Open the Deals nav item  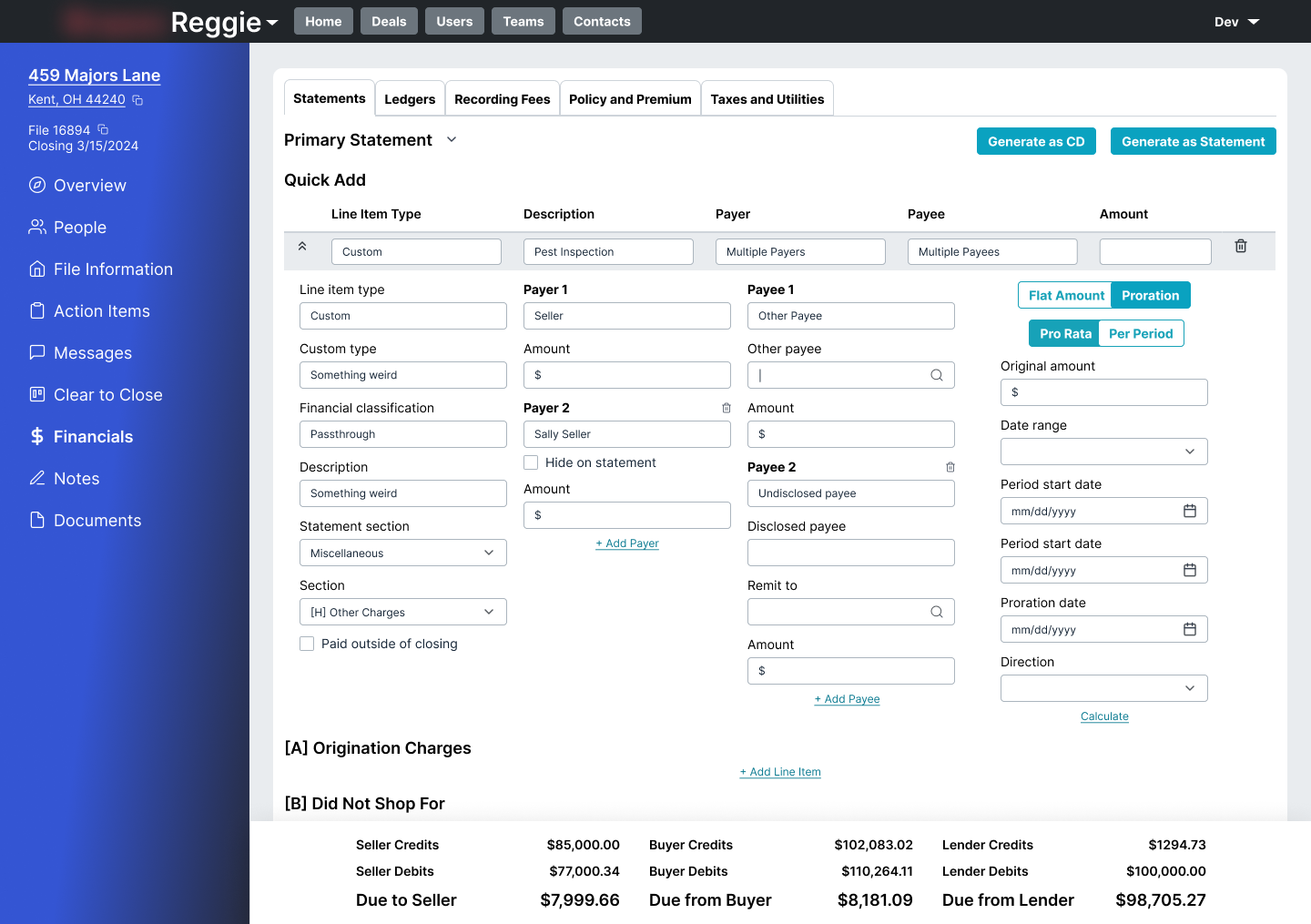pyautogui.click(x=389, y=21)
